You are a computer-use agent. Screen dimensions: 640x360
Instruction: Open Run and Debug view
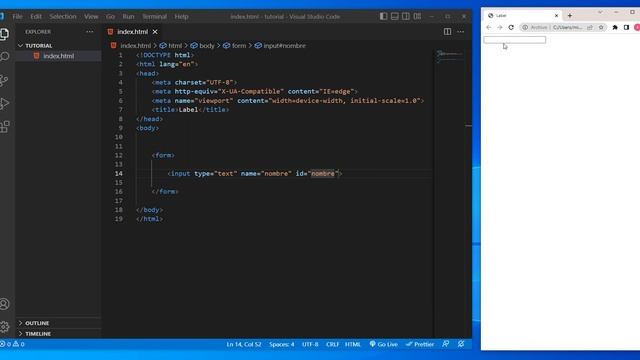point(4,103)
